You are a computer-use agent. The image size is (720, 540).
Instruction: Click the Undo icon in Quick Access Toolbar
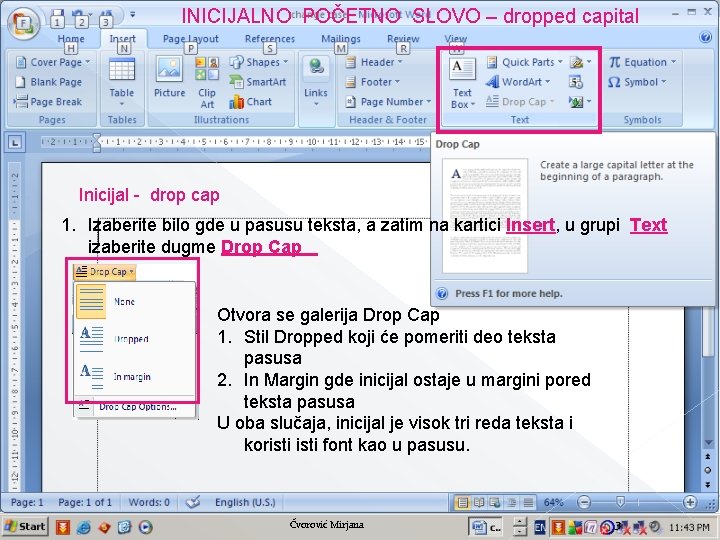pos(79,16)
